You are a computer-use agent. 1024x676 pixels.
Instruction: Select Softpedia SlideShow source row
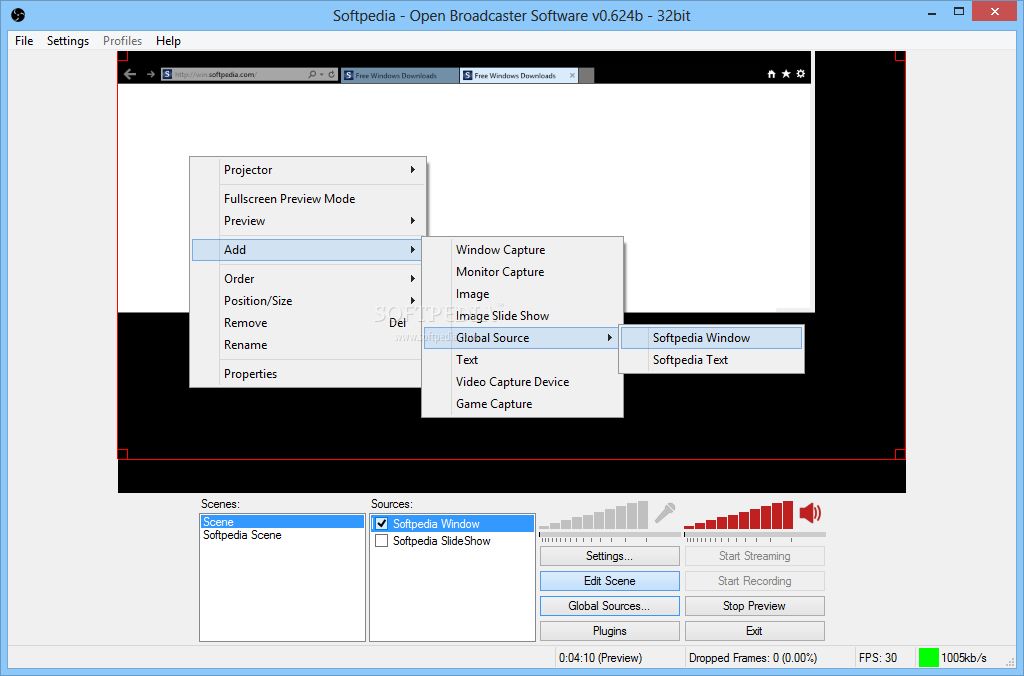coord(453,541)
